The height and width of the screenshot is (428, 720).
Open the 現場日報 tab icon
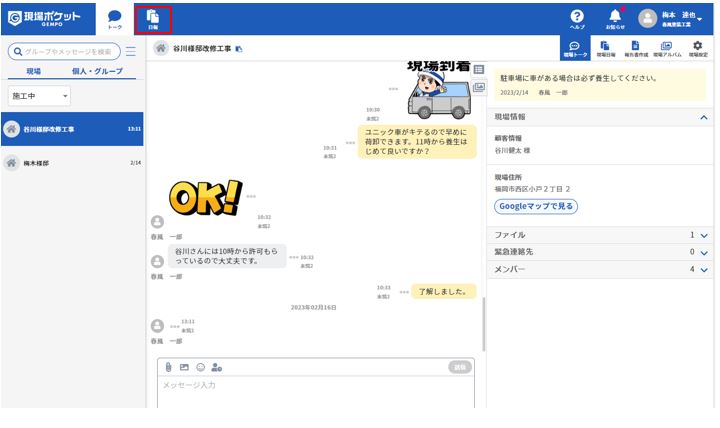(605, 49)
